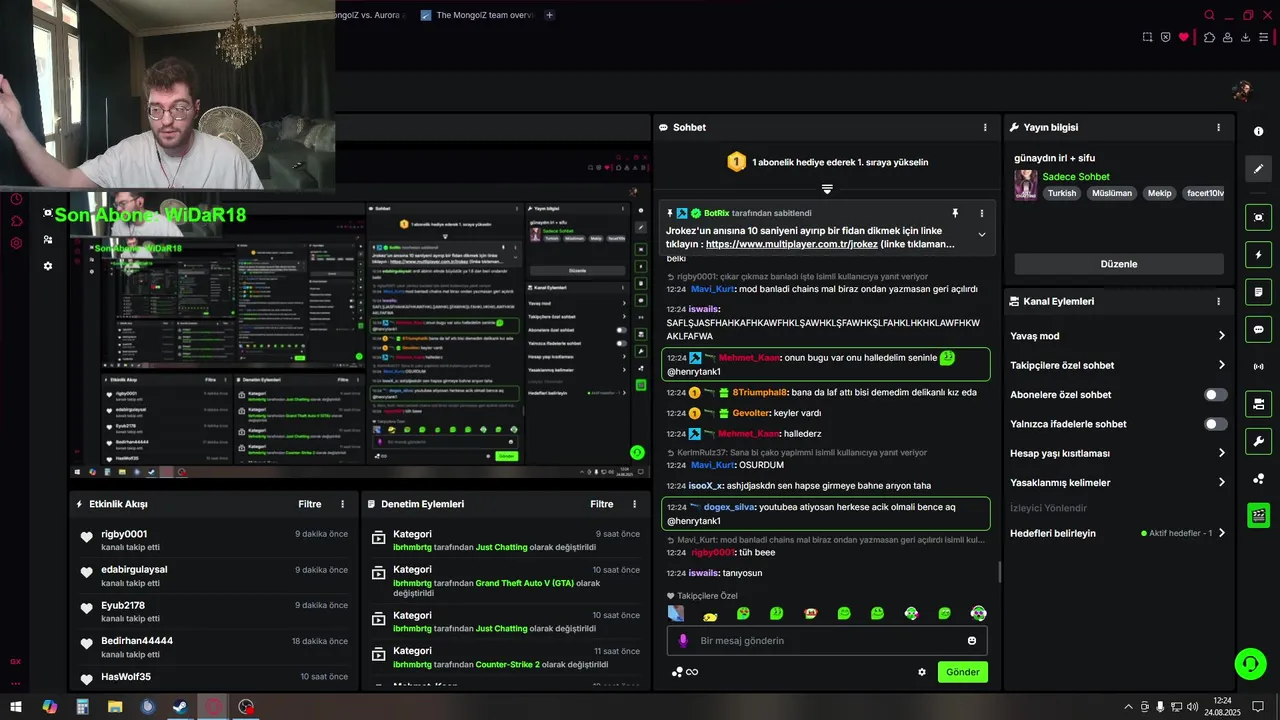Click the red heart icon in browser toolbar
The image size is (1280, 720).
coord(1184,37)
